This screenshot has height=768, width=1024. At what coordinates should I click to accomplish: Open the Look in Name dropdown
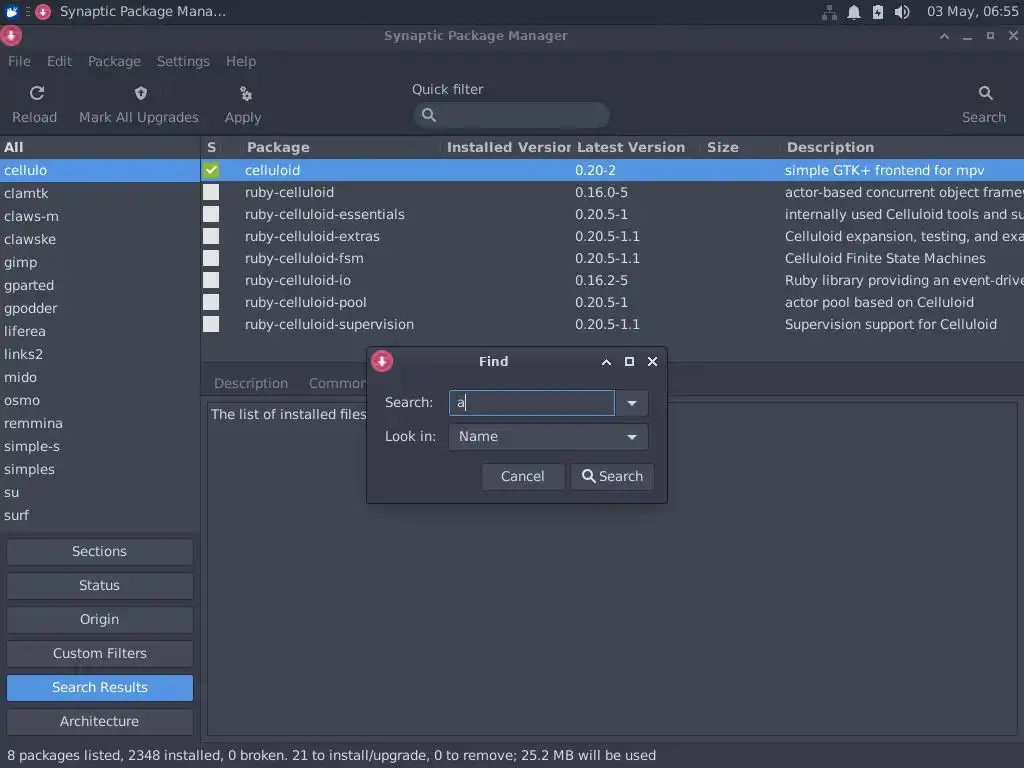click(548, 437)
